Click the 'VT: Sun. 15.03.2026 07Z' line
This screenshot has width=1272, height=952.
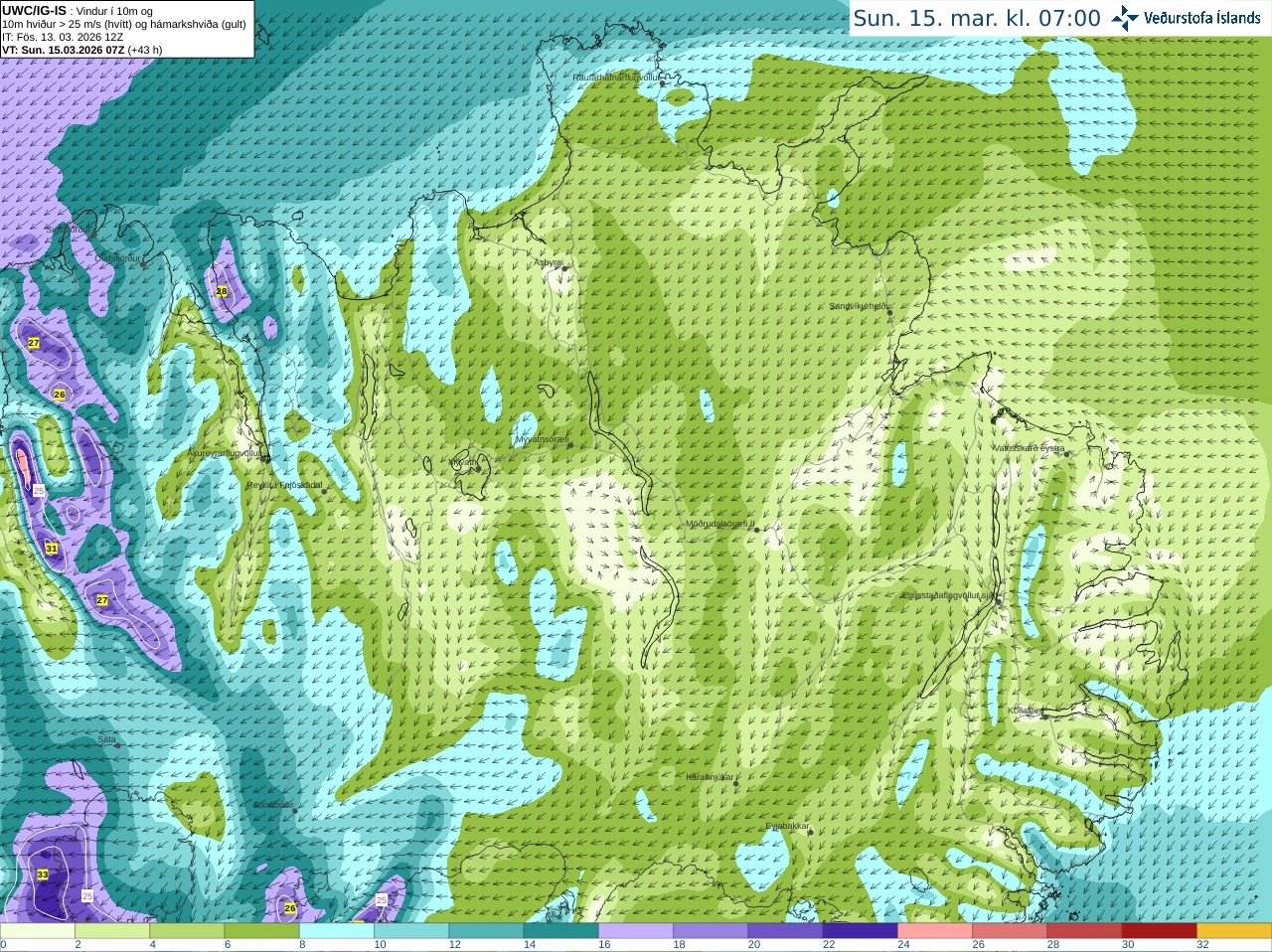click(x=63, y=50)
